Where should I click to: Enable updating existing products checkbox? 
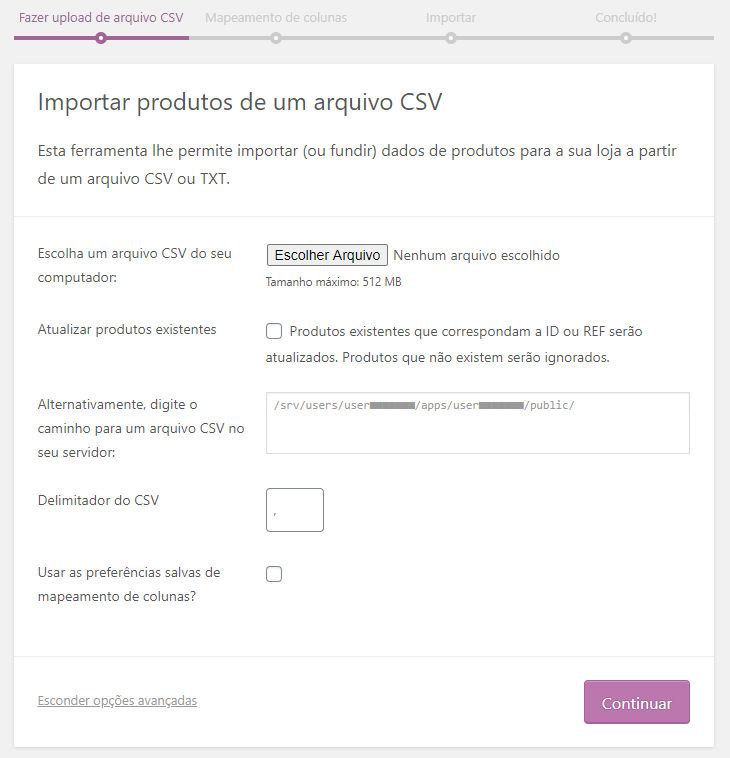274,332
